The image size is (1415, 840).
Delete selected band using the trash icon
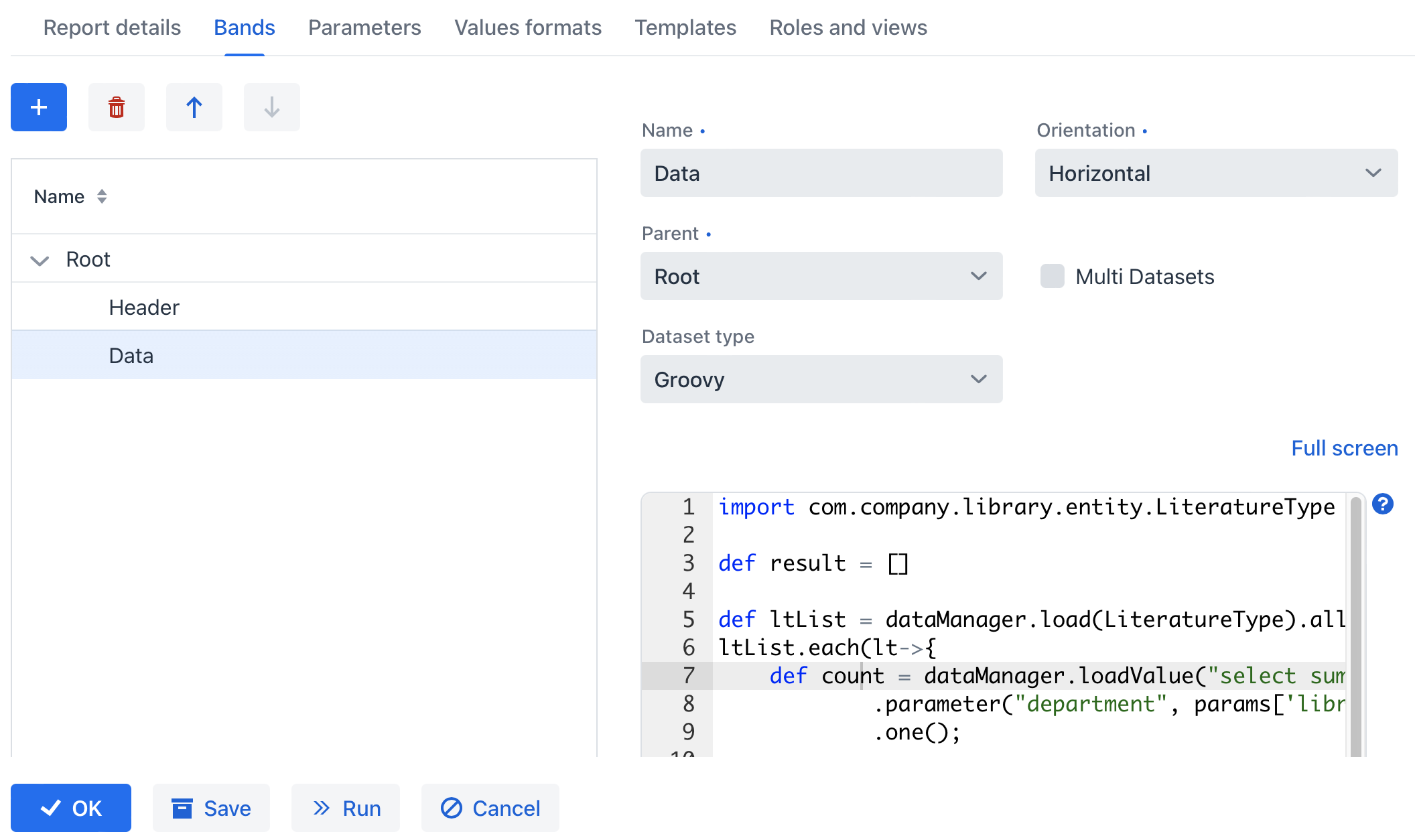pos(117,107)
